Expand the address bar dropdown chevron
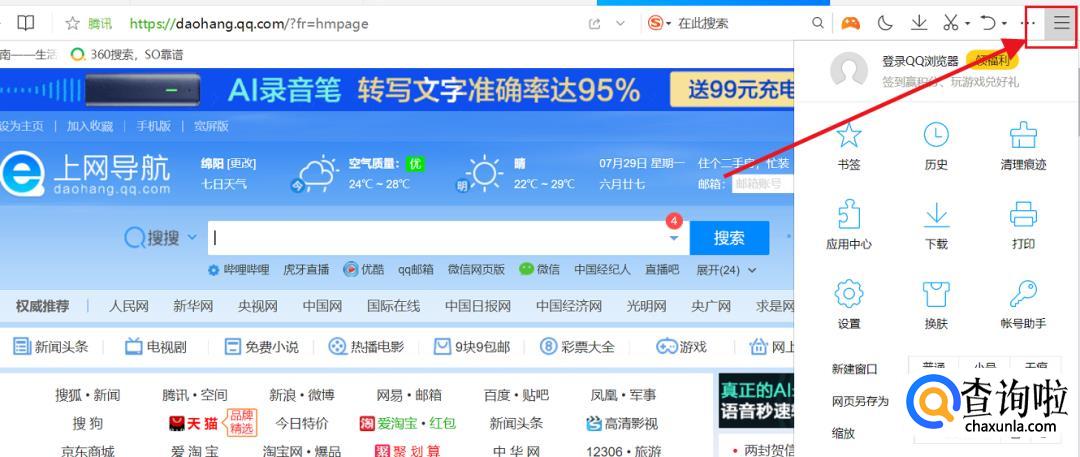 [x=620, y=23]
